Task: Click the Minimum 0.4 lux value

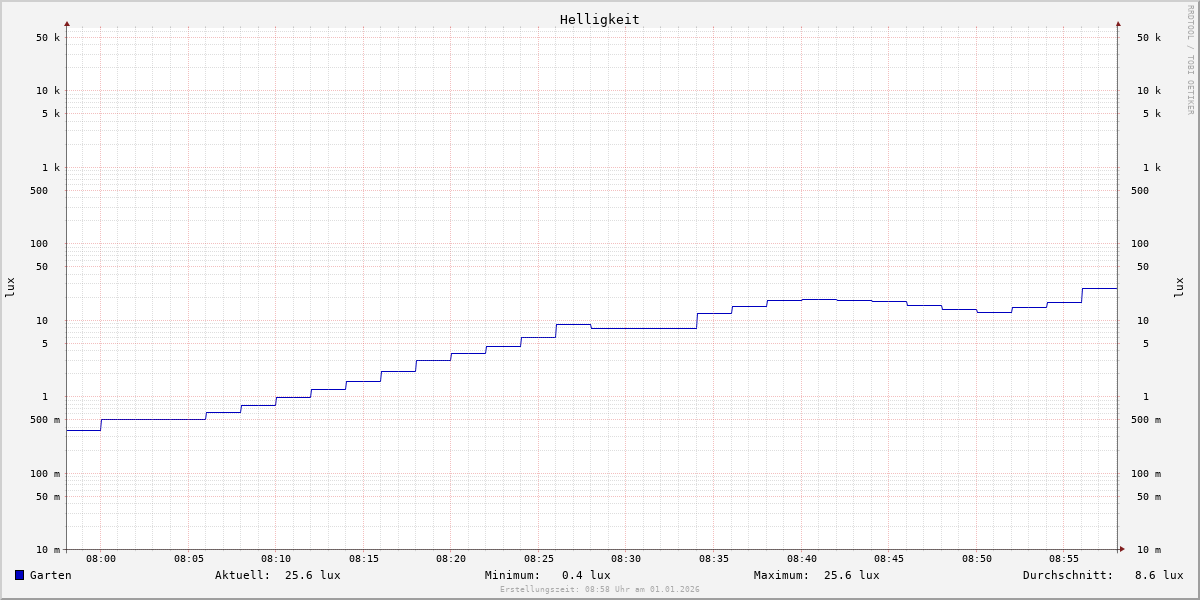Action: (x=585, y=575)
